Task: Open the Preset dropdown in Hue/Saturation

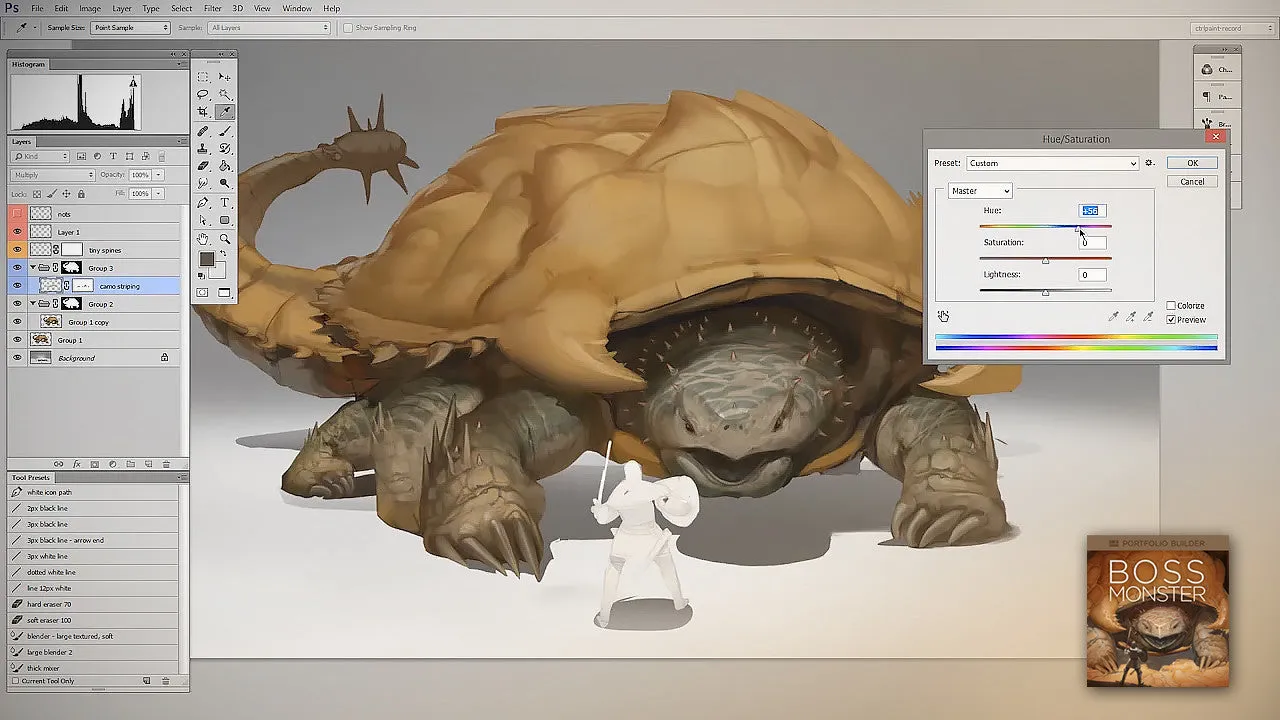Action: click(1052, 163)
